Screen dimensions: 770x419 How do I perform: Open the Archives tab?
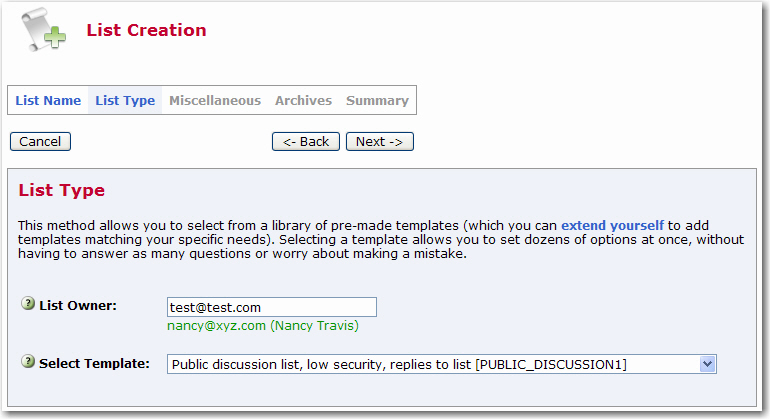point(303,100)
